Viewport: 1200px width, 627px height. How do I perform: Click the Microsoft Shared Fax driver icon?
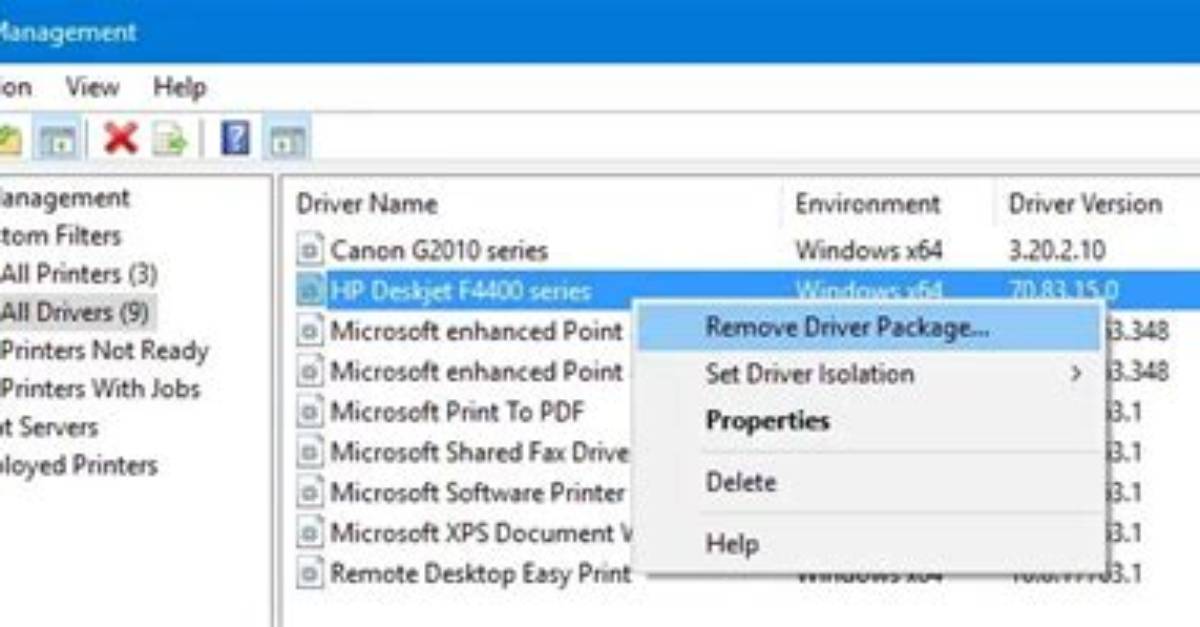(x=311, y=452)
